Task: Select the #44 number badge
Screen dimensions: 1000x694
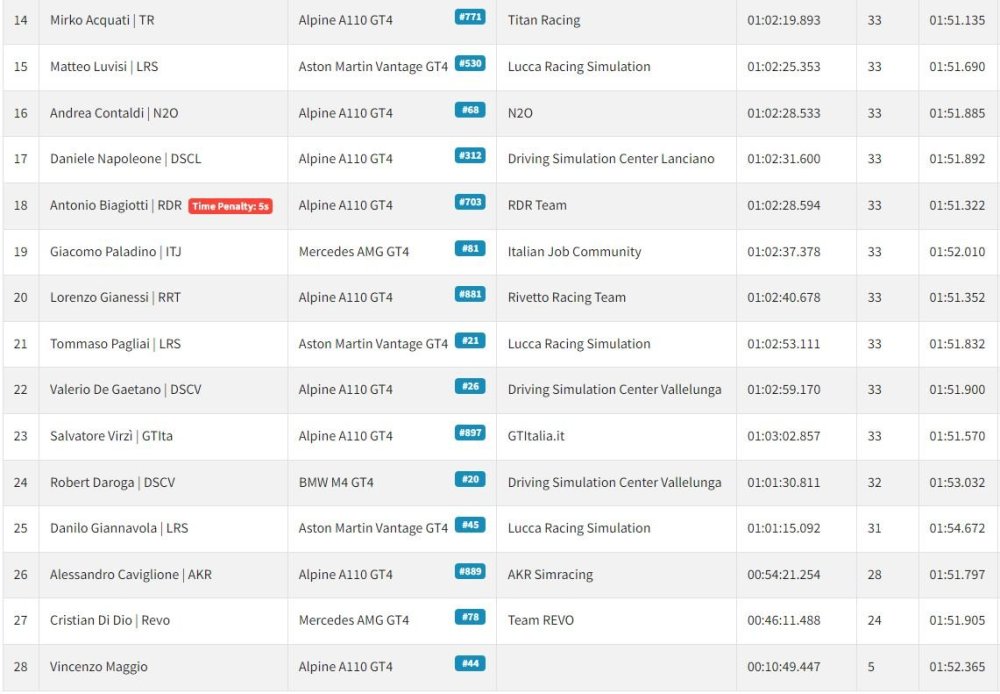Action: coord(470,663)
